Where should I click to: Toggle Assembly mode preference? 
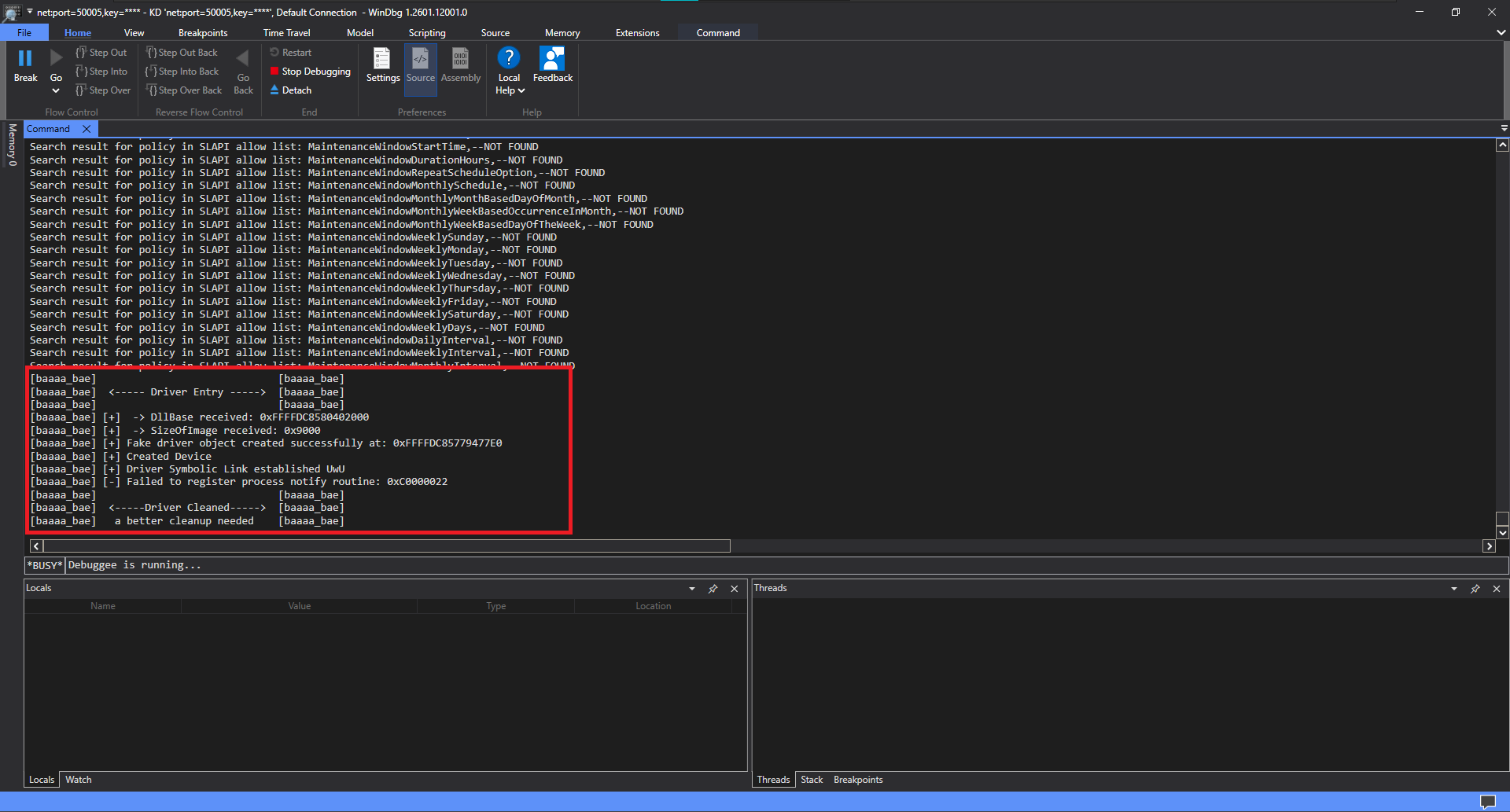[460, 65]
